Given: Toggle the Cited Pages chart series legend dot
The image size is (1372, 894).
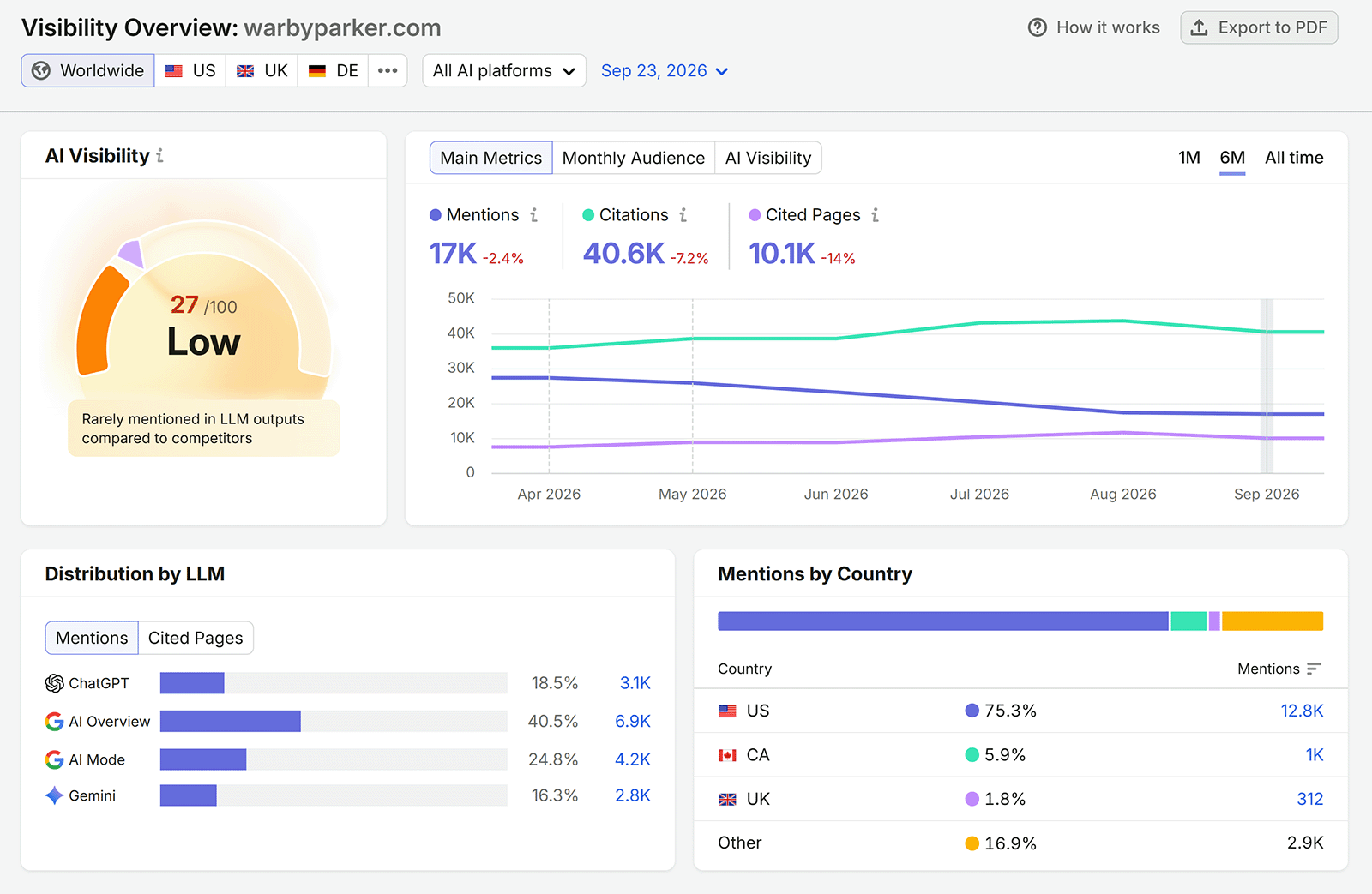Looking at the screenshot, I should (755, 215).
